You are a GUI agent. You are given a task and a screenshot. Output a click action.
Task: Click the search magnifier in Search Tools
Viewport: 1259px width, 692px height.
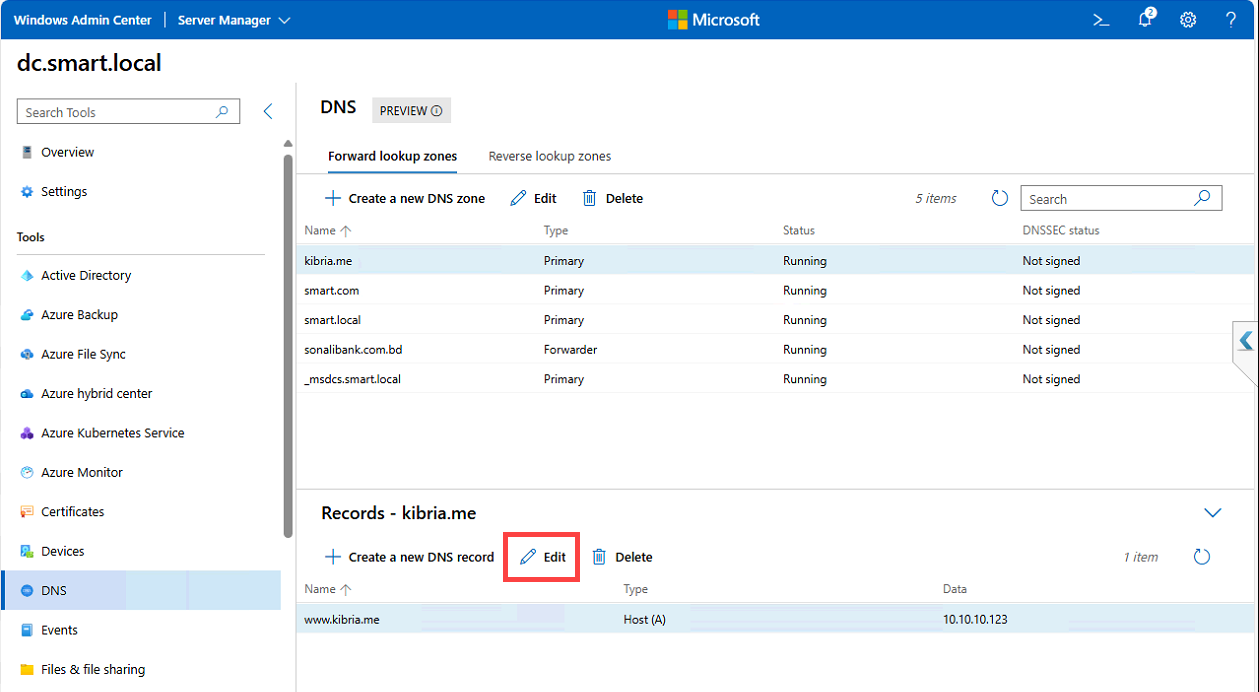[x=223, y=112]
